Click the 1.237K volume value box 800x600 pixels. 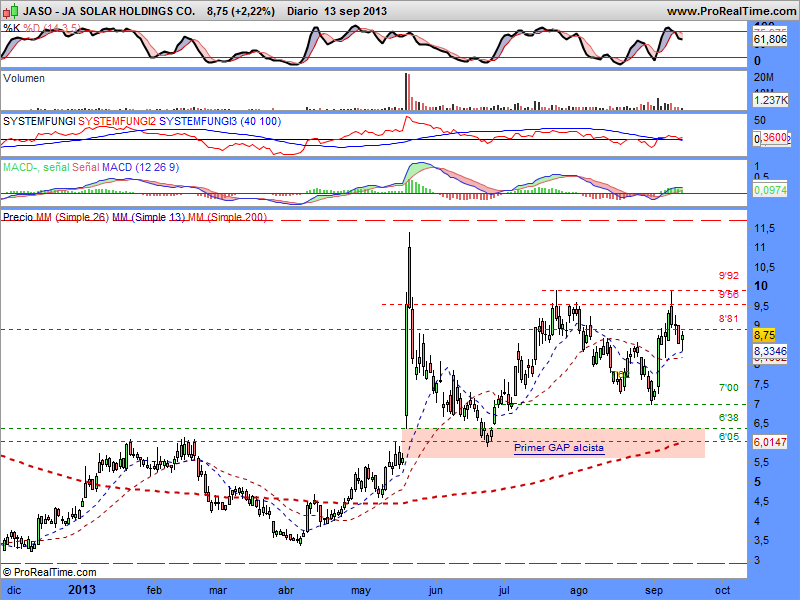tap(770, 100)
